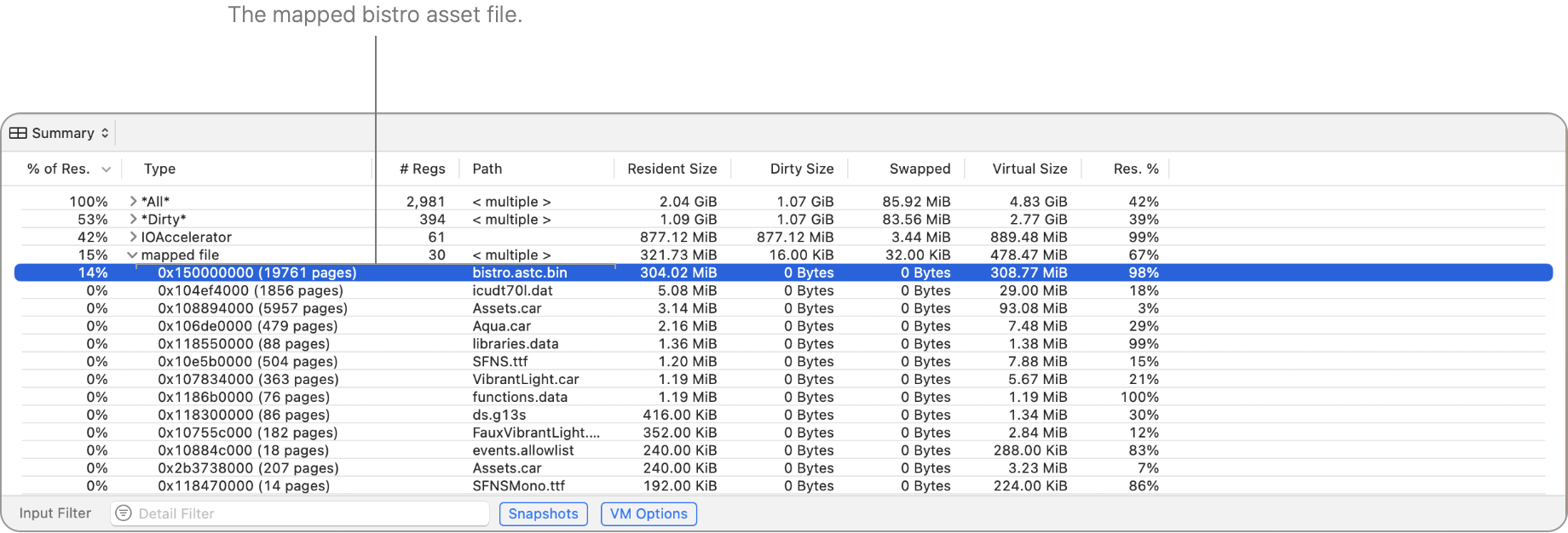Viewport: 1568px width, 533px height.
Task: Type in the Detail Filter field
Action: (x=307, y=513)
